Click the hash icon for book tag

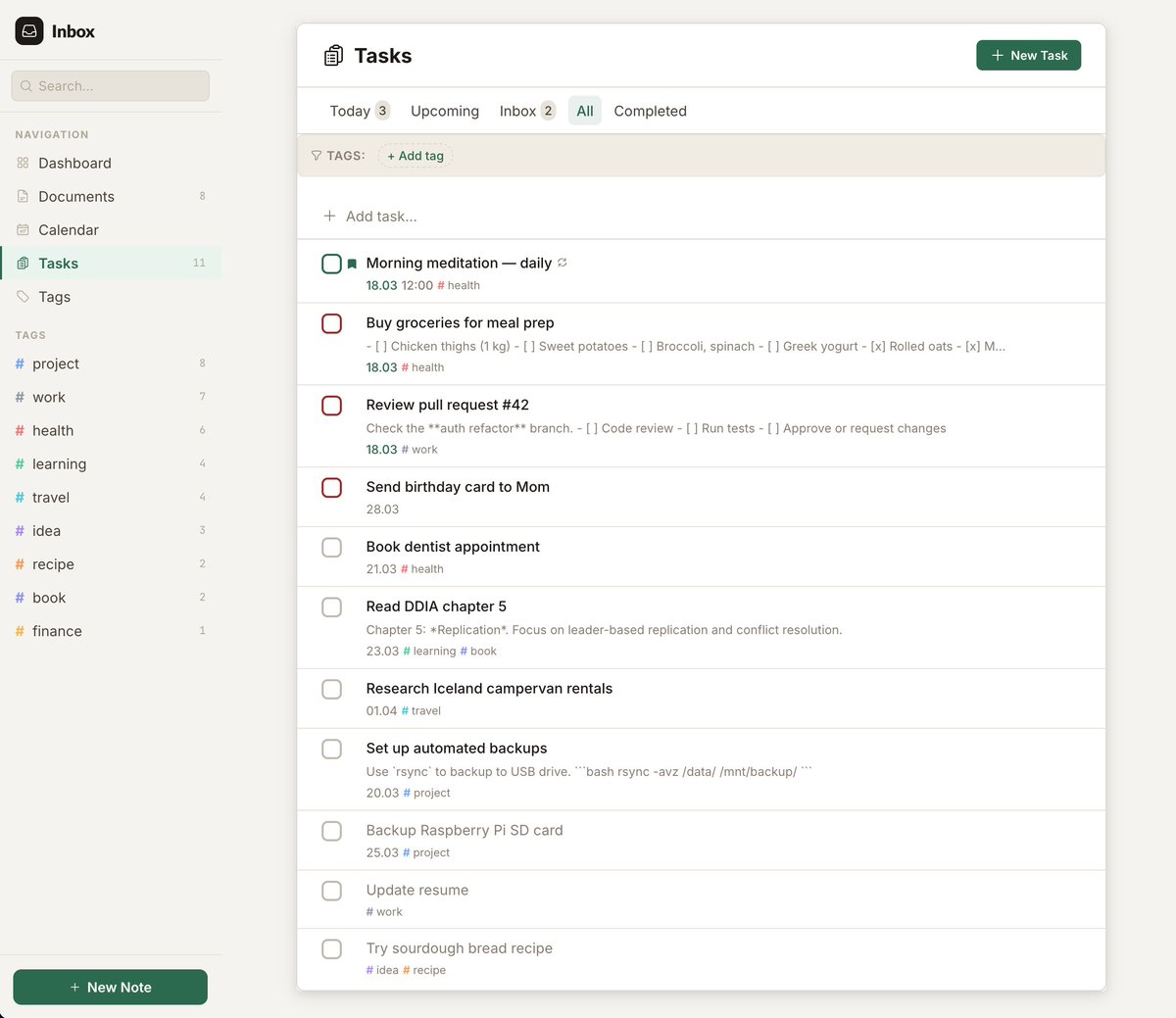click(x=20, y=597)
